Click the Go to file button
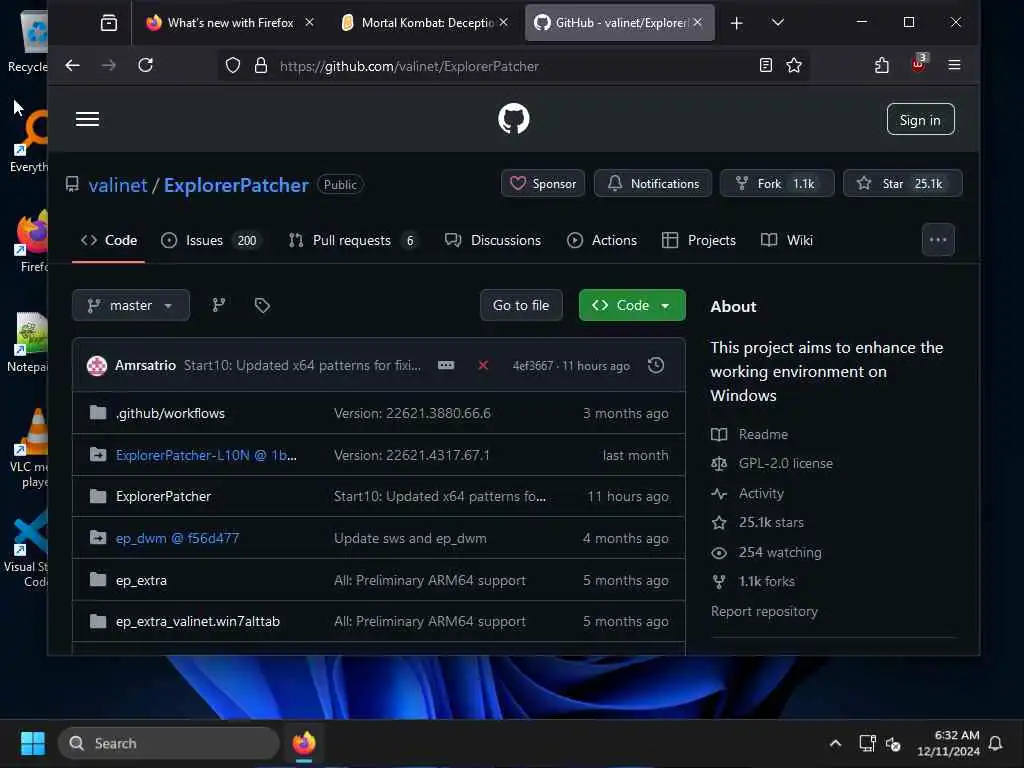 click(x=521, y=305)
